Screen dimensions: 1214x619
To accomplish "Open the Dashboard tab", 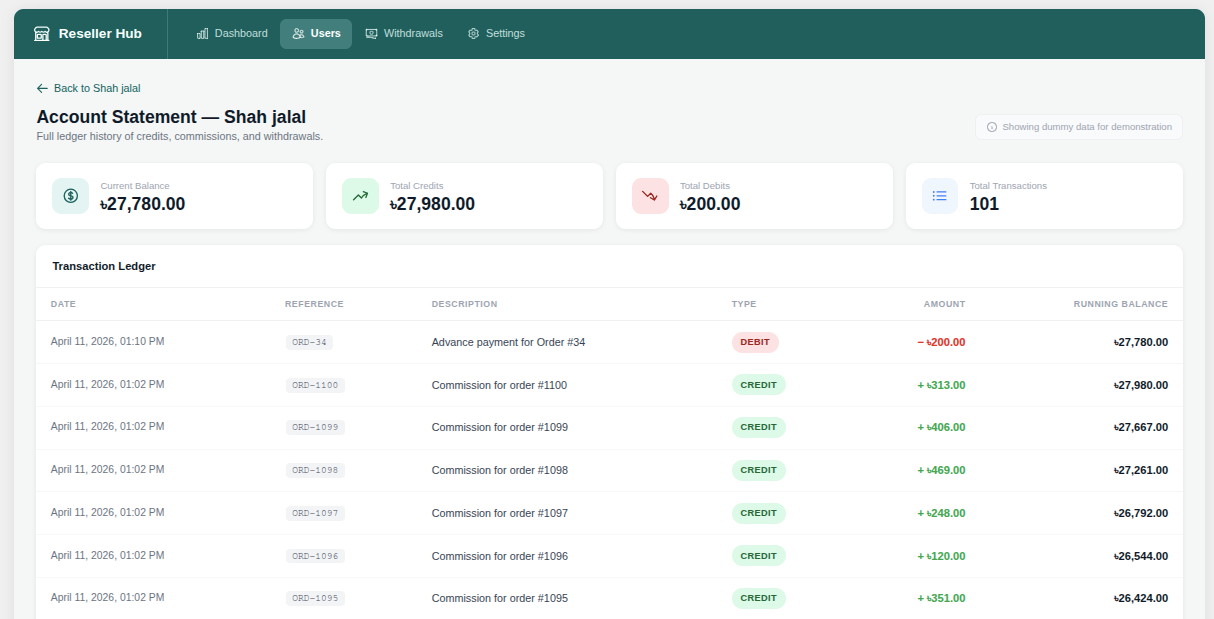I will coord(232,34).
